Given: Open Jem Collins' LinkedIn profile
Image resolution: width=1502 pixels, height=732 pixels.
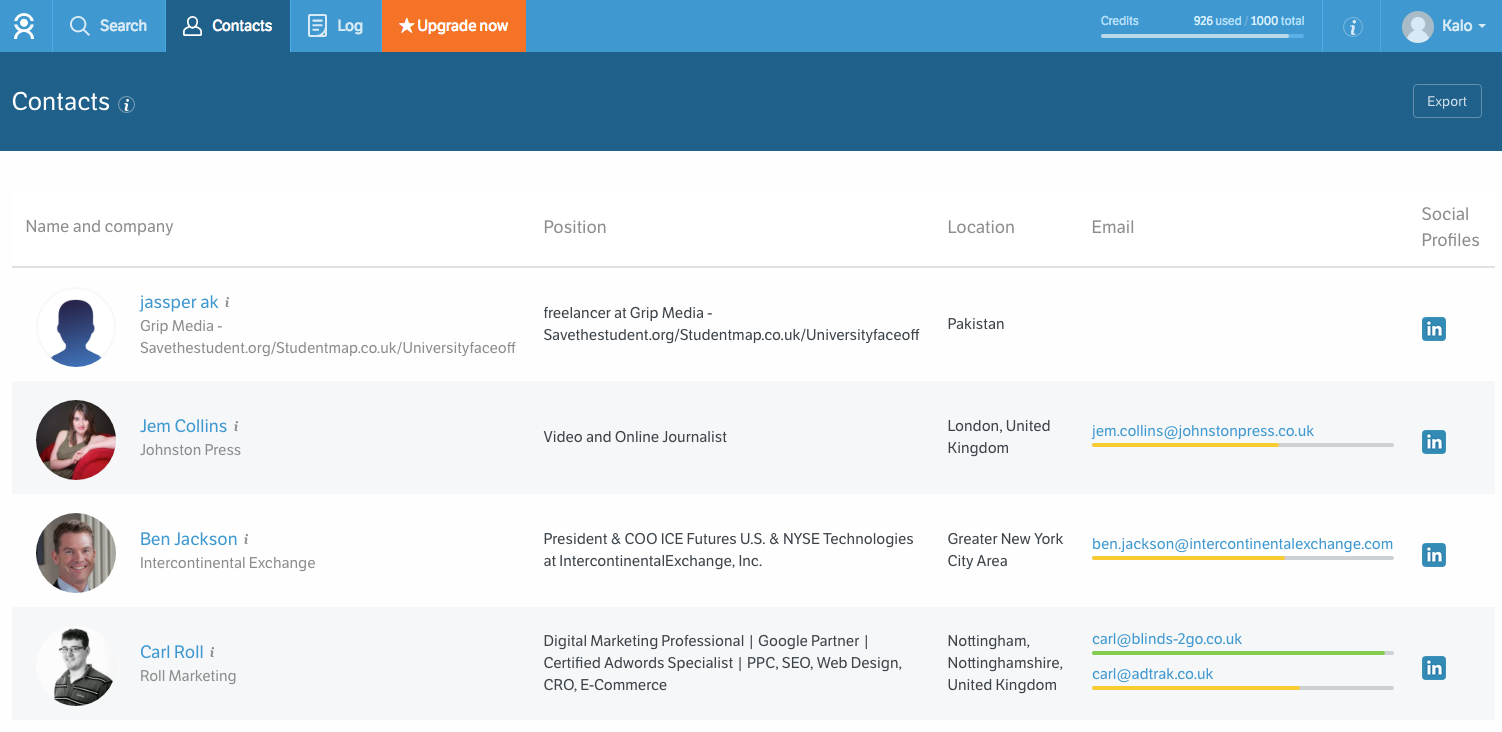Looking at the screenshot, I should 1434,441.
